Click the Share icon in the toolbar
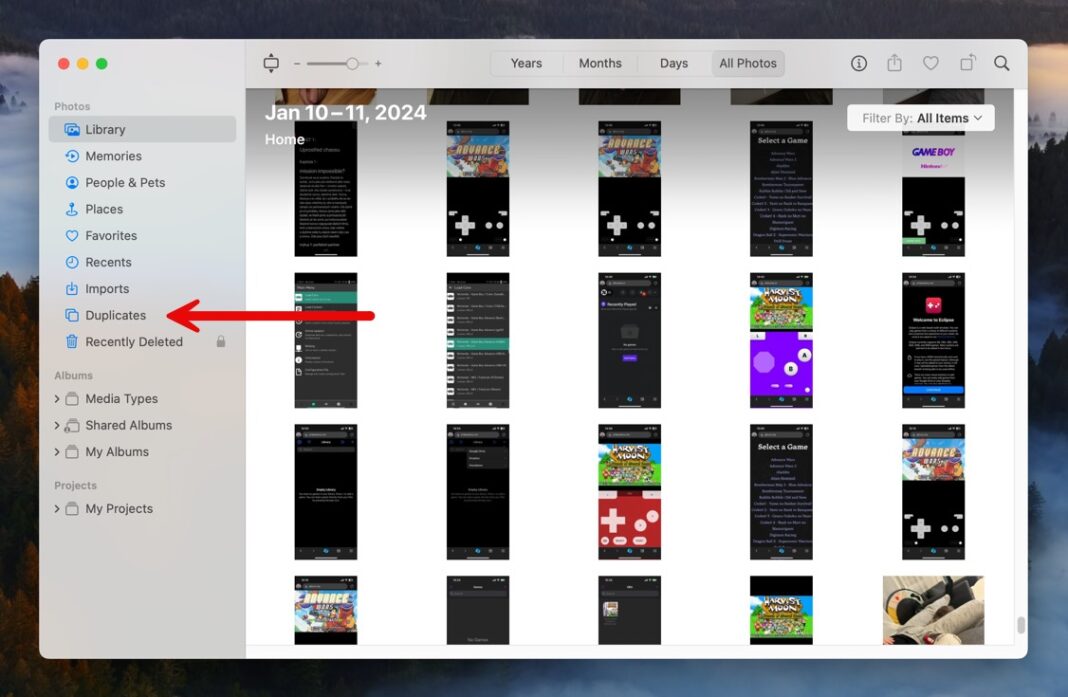 coord(894,62)
